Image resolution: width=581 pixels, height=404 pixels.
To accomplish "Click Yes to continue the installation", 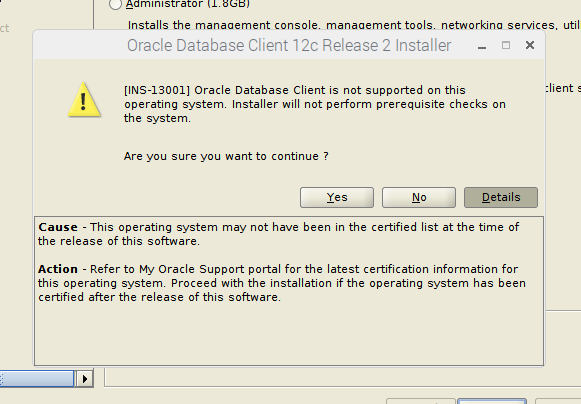I will coord(337,197).
